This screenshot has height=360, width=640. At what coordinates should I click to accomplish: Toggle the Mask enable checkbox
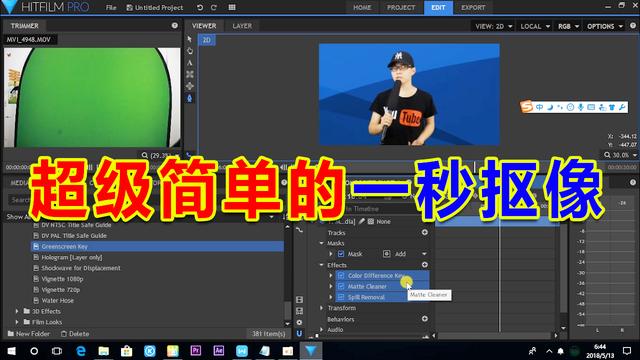(341, 254)
